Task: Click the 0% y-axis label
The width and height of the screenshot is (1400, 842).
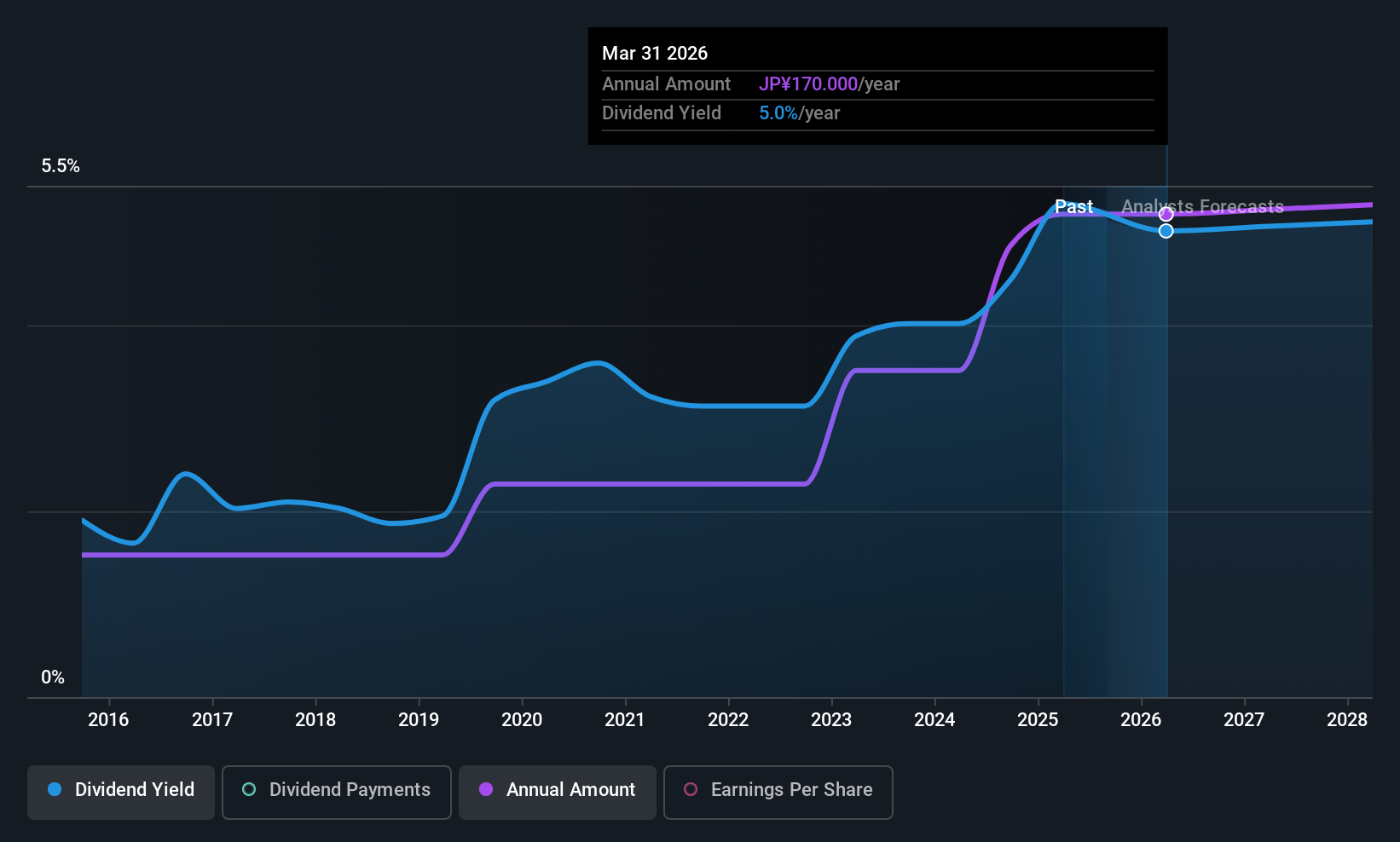Action: click(53, 678)
